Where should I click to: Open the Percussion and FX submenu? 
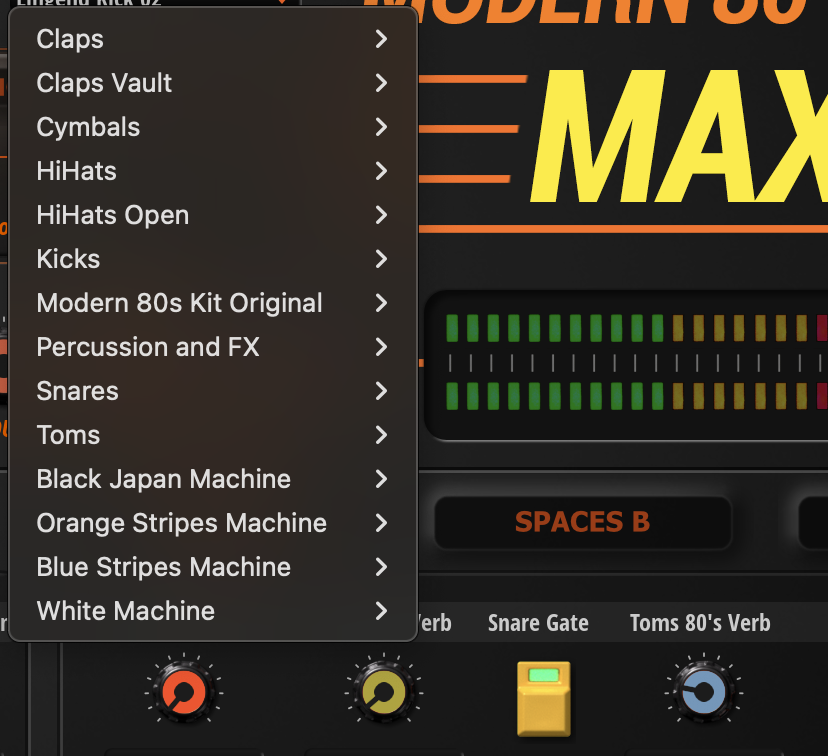point(148,347)
